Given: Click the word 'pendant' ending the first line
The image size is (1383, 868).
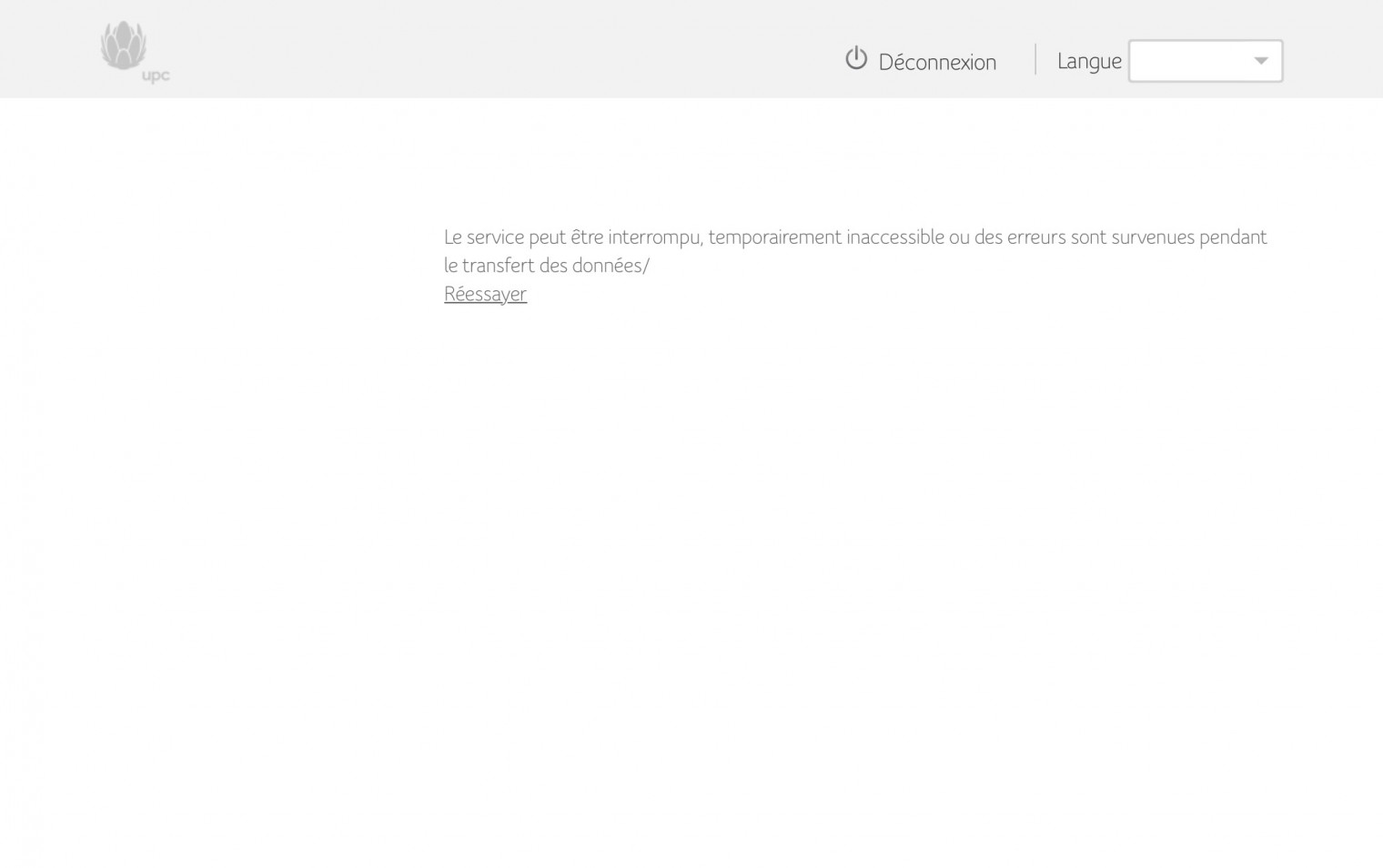Looking at the screenshot, I should (1233, 237).
